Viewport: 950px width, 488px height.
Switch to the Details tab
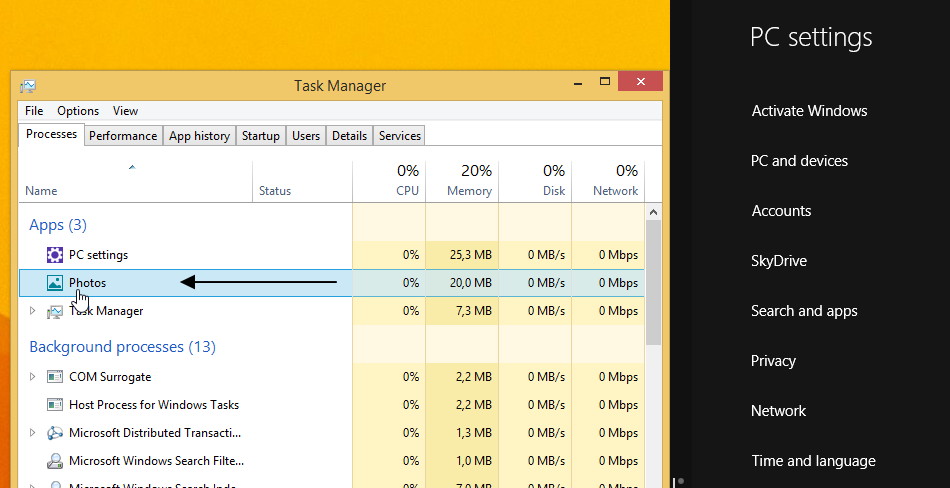click(350, 136)
